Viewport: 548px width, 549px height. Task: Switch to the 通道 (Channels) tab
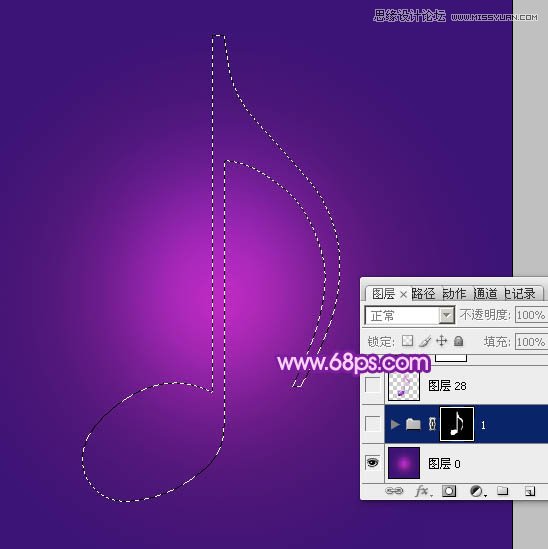click(485, 294)
